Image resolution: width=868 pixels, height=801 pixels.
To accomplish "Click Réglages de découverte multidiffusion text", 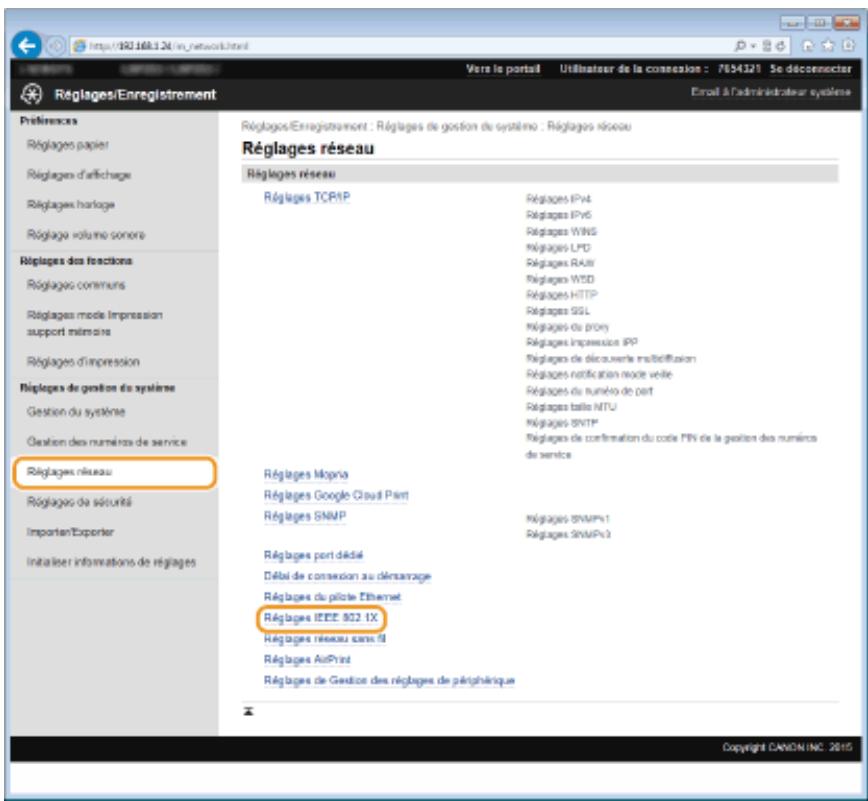I will click(x=611, y=359).
